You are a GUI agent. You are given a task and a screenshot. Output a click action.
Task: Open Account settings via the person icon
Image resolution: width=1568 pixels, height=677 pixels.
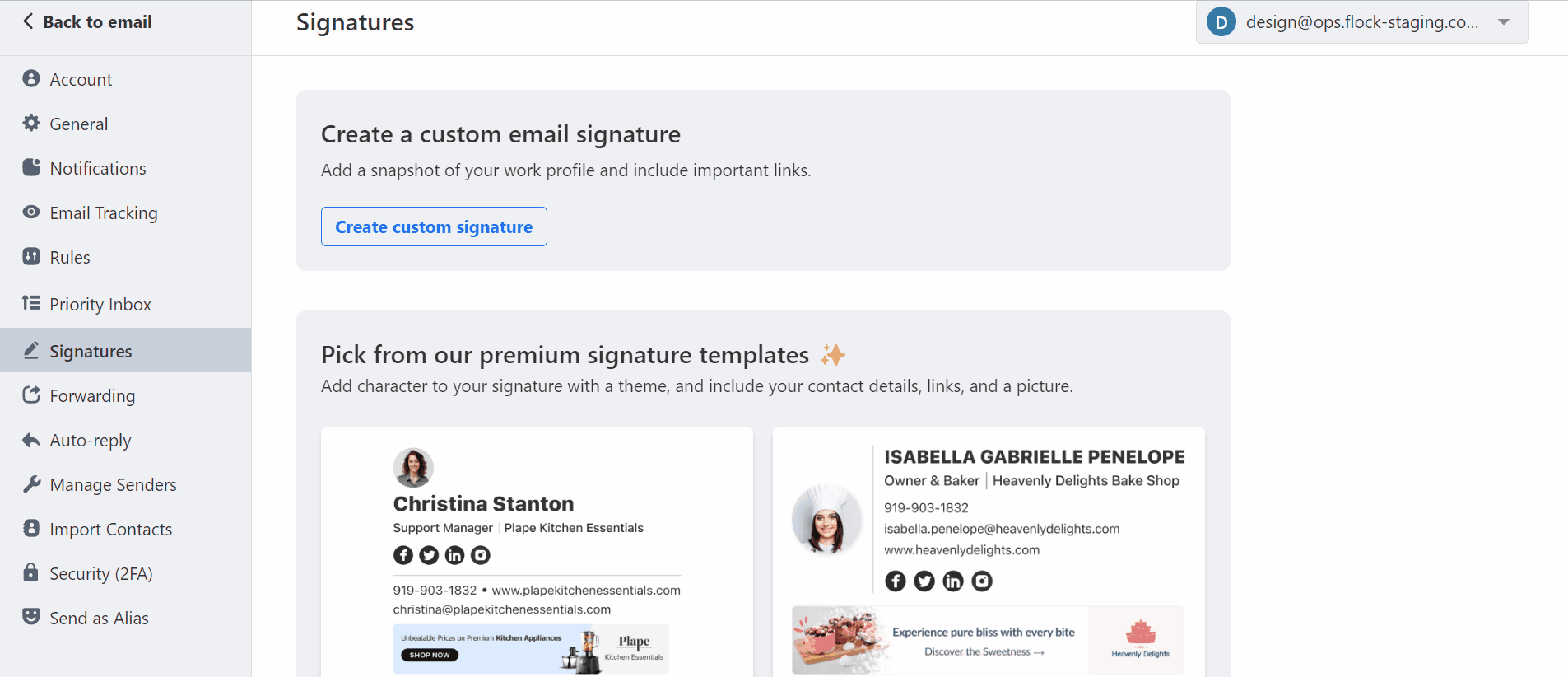pyautogui.click(x=30, y=79)
